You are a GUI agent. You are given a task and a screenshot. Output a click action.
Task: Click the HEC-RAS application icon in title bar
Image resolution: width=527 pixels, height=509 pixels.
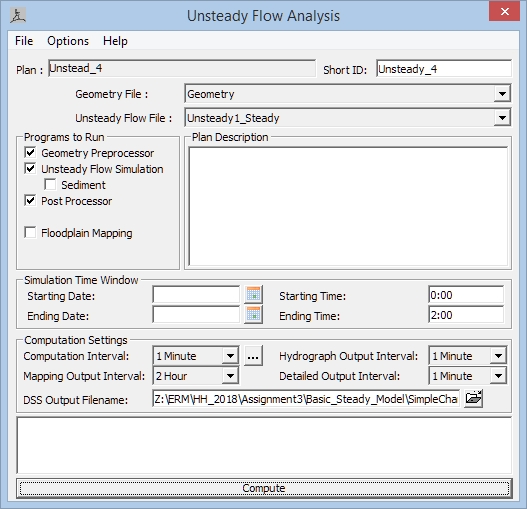coord(17,16)
